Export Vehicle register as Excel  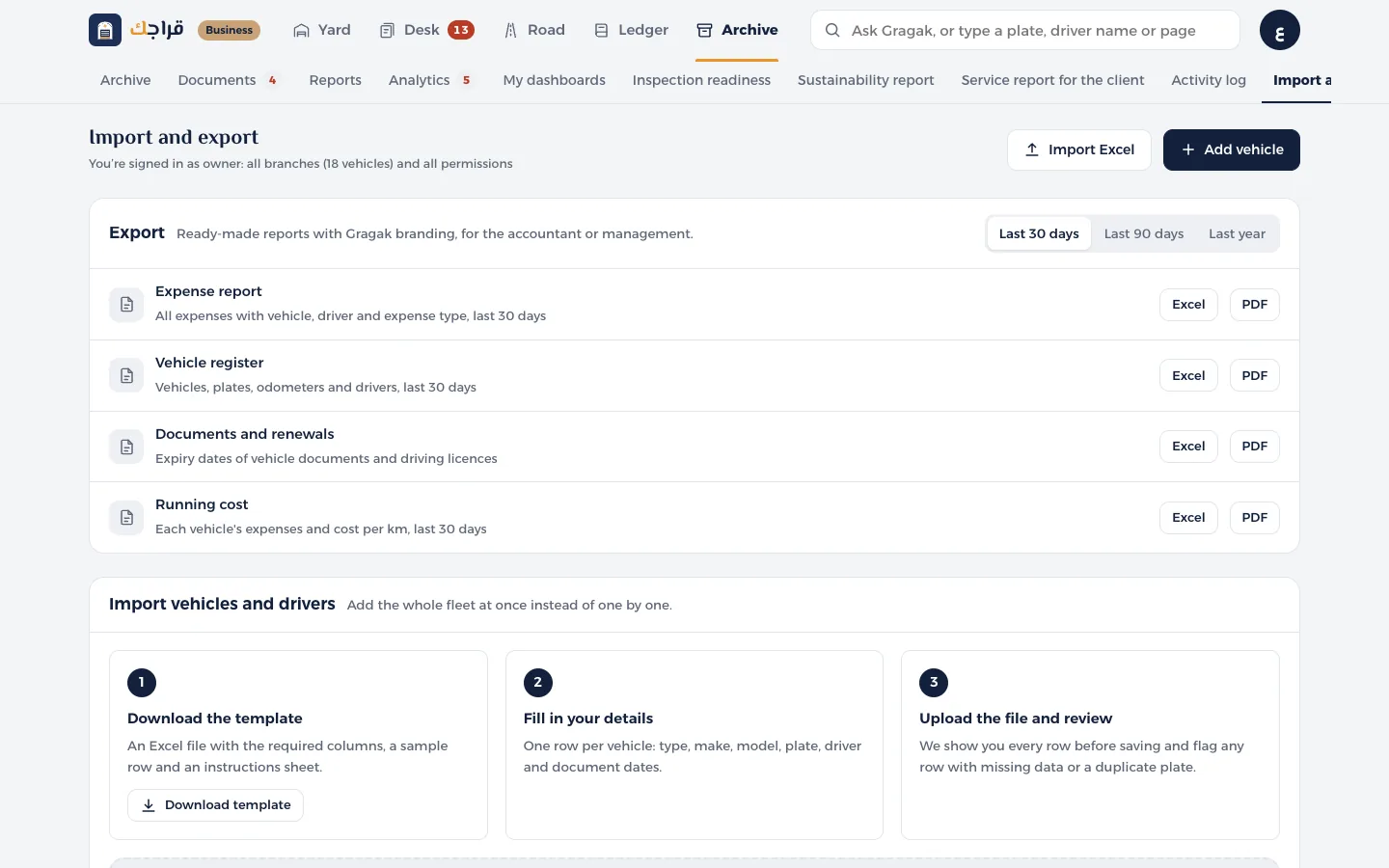(1188, 375)
